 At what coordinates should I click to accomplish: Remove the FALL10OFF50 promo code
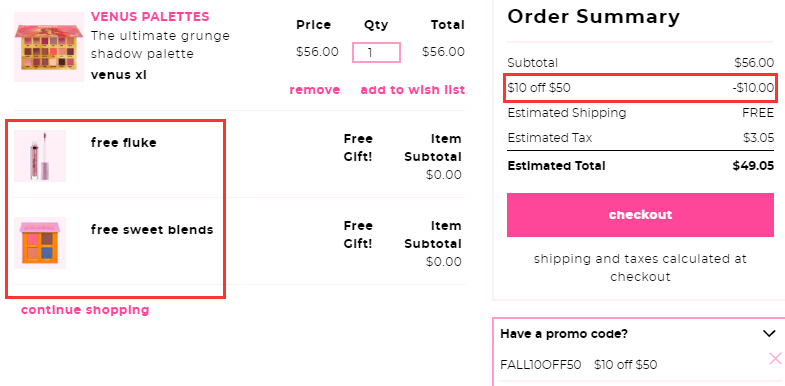[x=775, y=358]
